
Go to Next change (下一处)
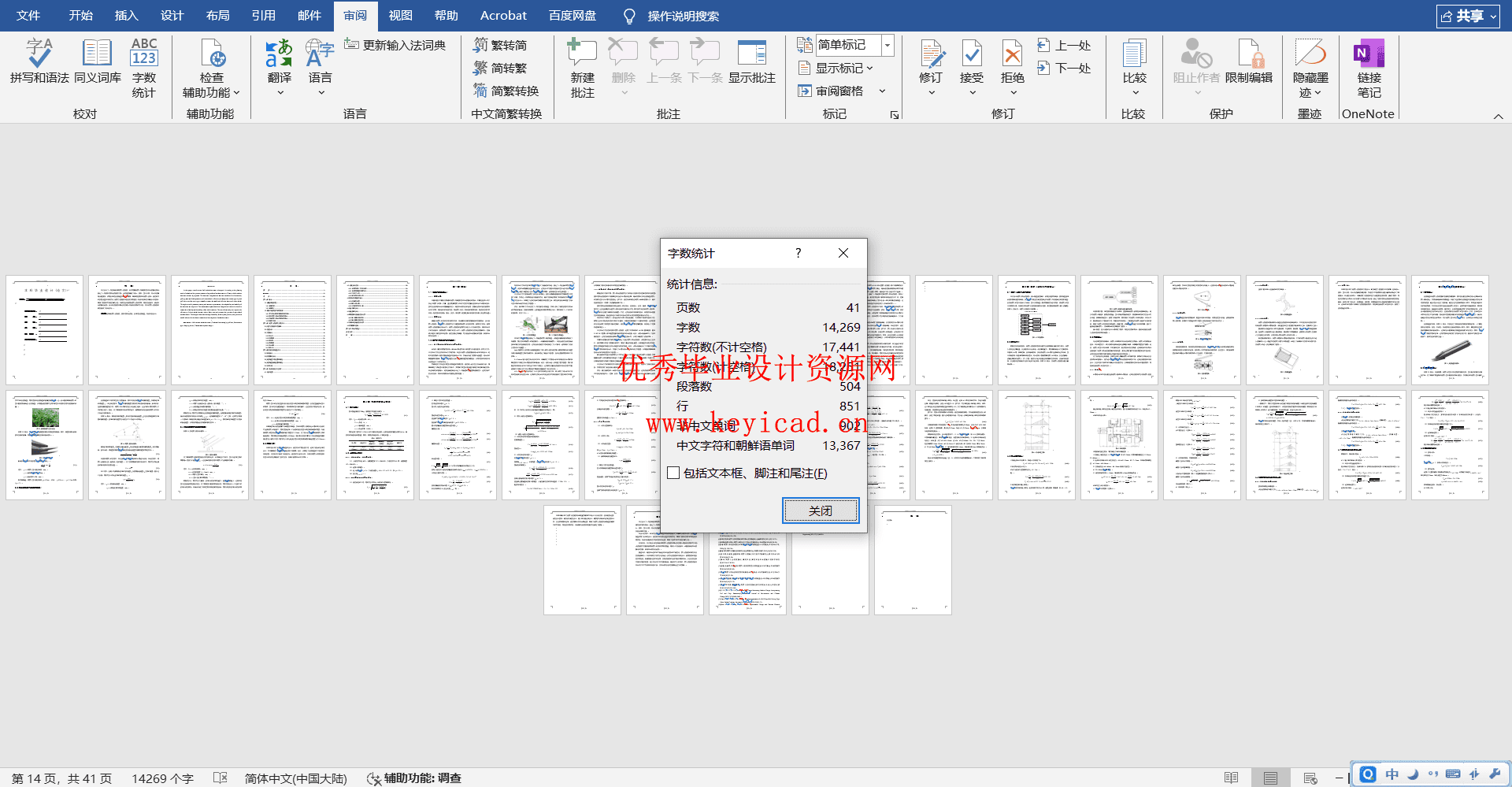(1065, 68)
